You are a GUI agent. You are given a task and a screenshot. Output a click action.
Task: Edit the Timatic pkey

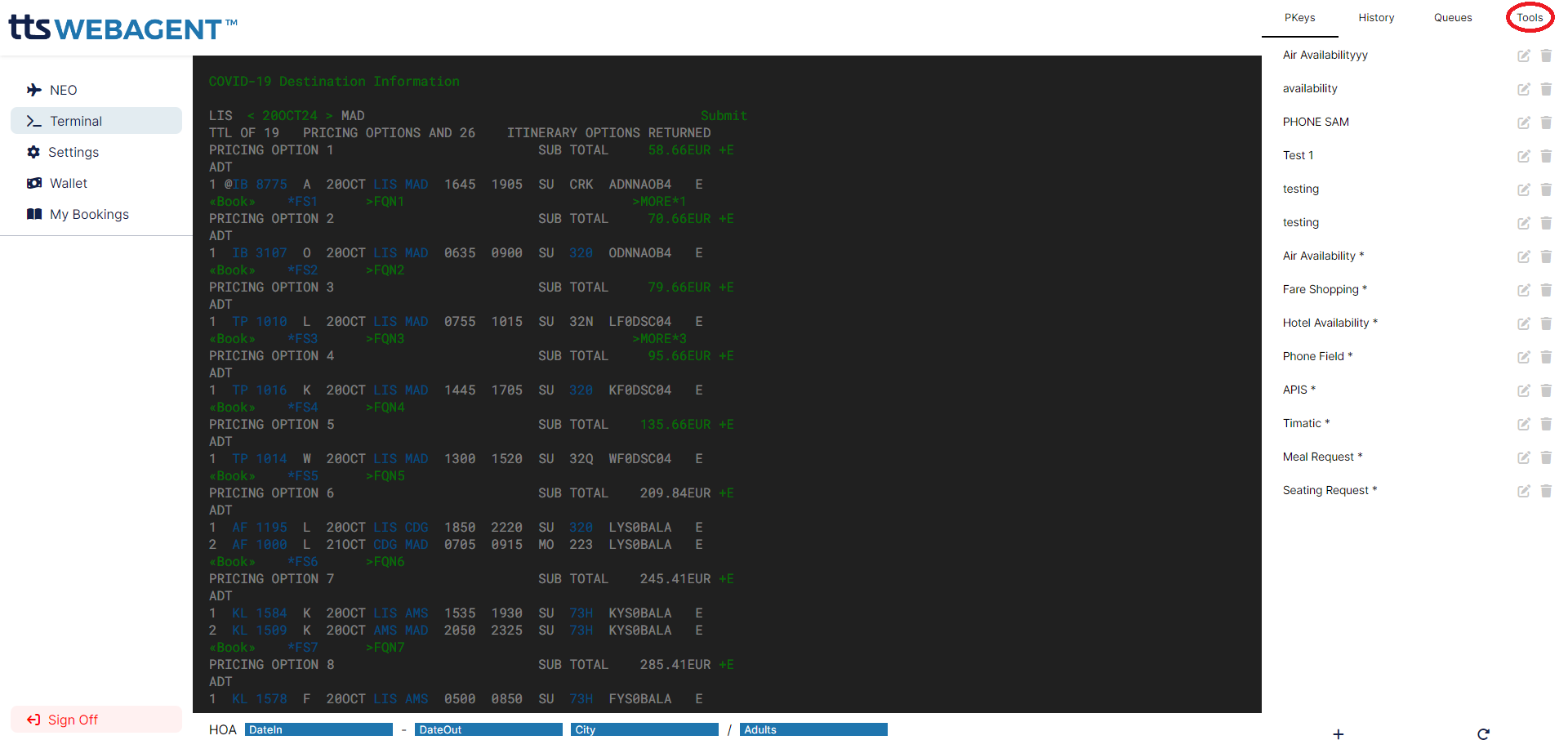point(1523,424)
